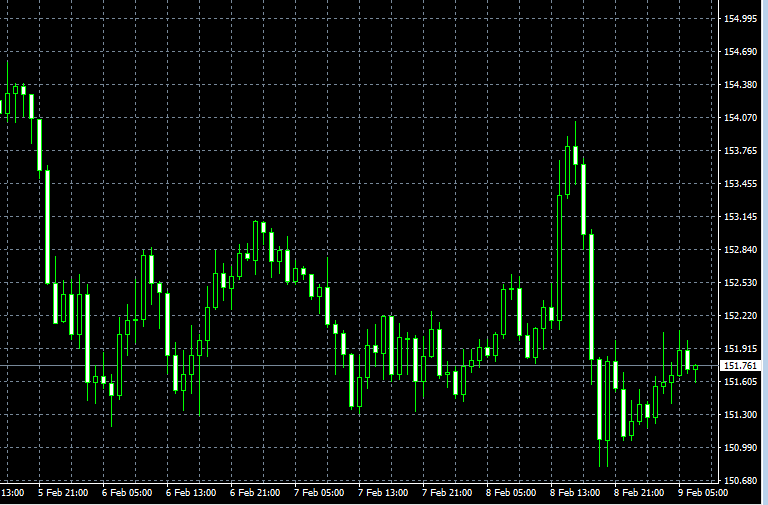768x505 pixels.
Task: Click the 152.840 price axis label
Action: [x=740, y=250]
